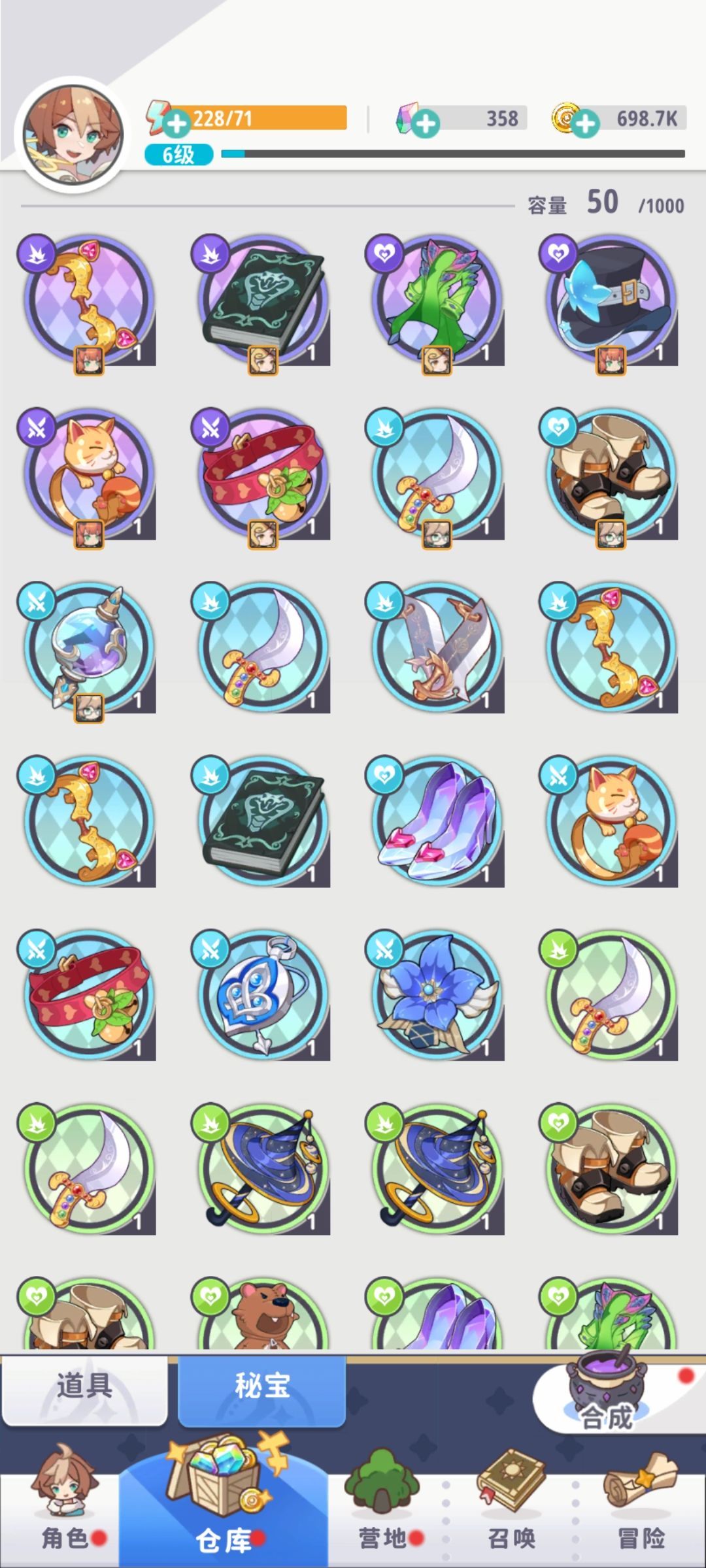Select the black top hat treasure
Viewport: 706px width, 1568px height.
[x=610, y=301]
